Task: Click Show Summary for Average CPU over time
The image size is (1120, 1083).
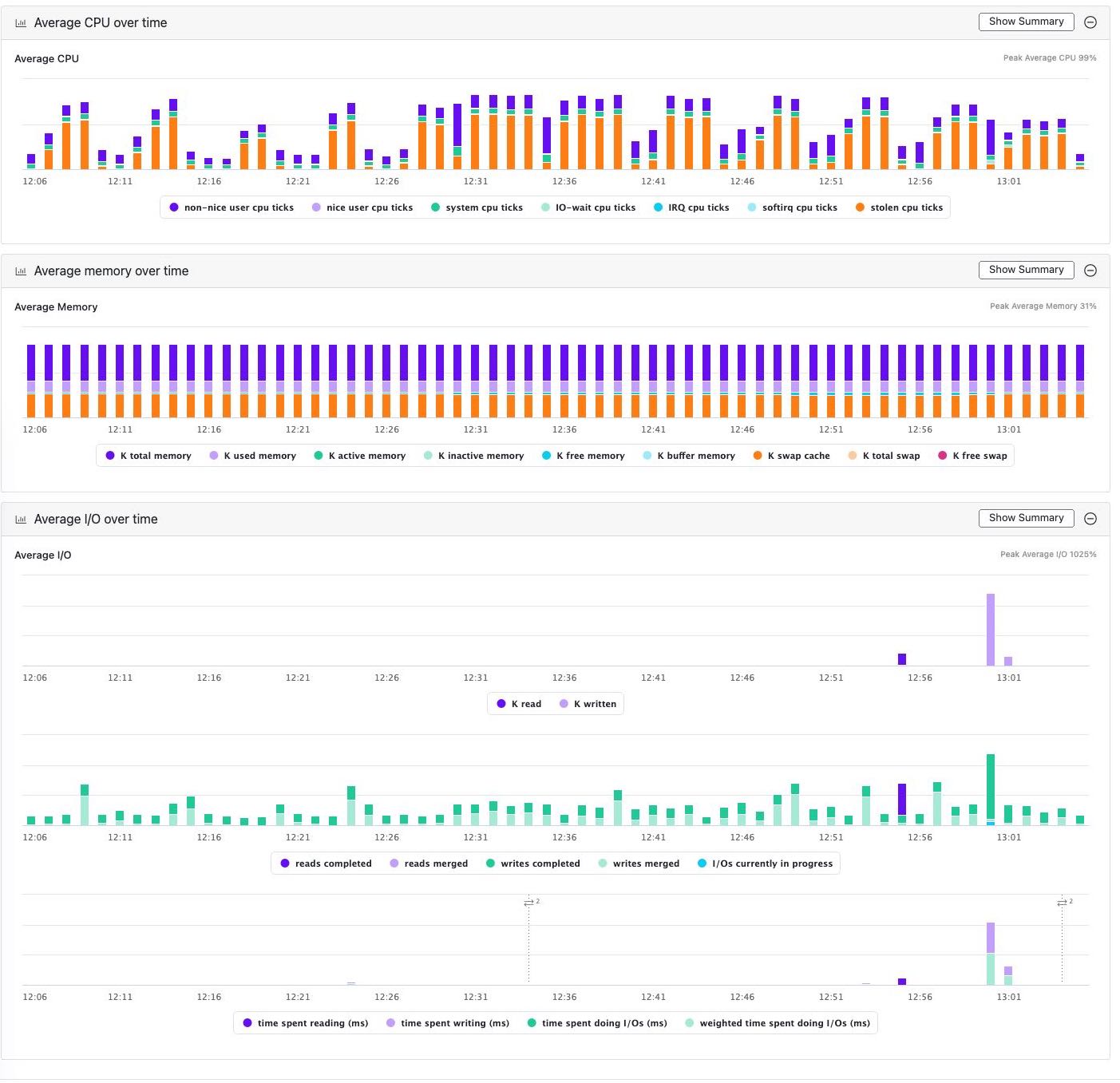Action: coord(1025,22)
